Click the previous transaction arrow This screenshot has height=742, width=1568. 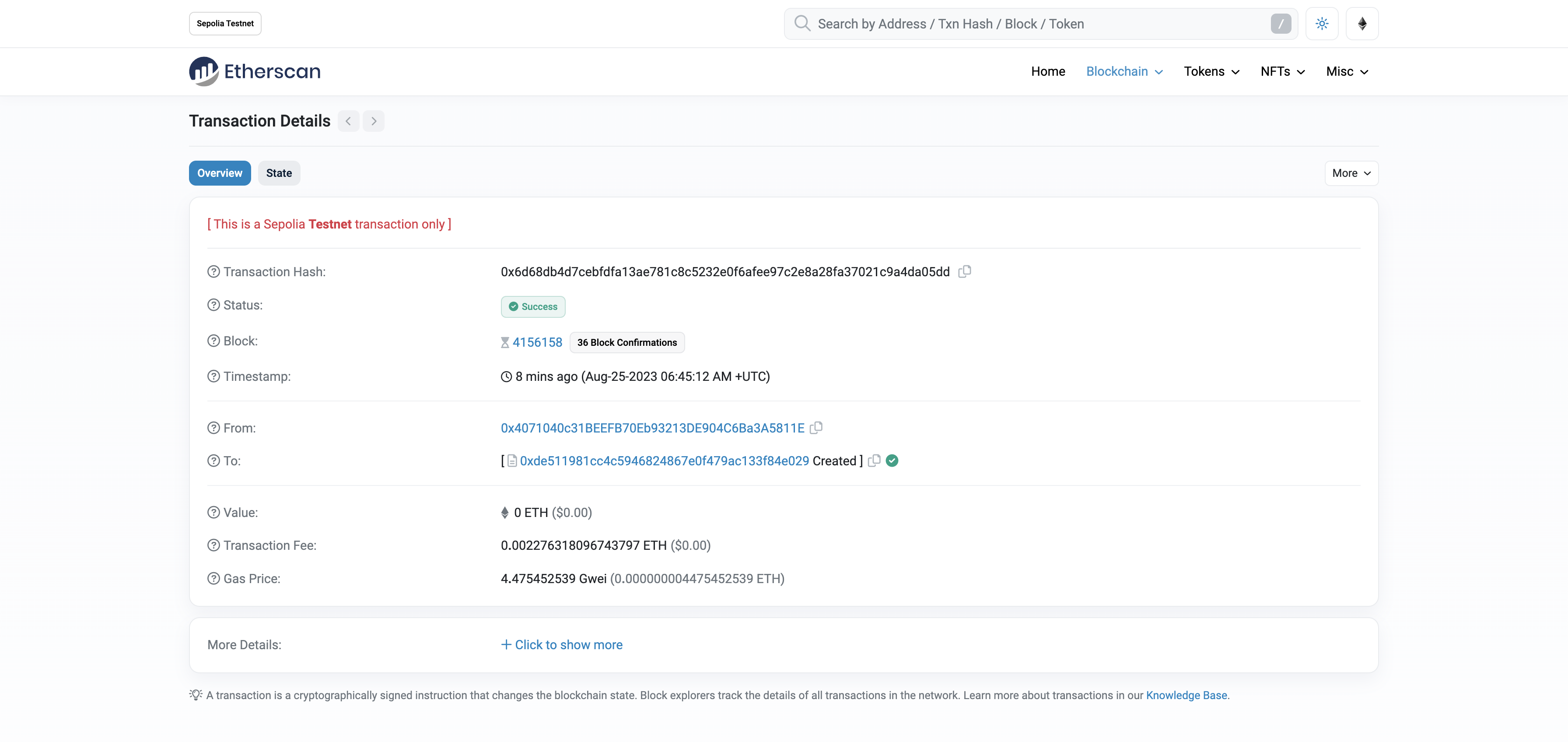(x=347, y=121)
